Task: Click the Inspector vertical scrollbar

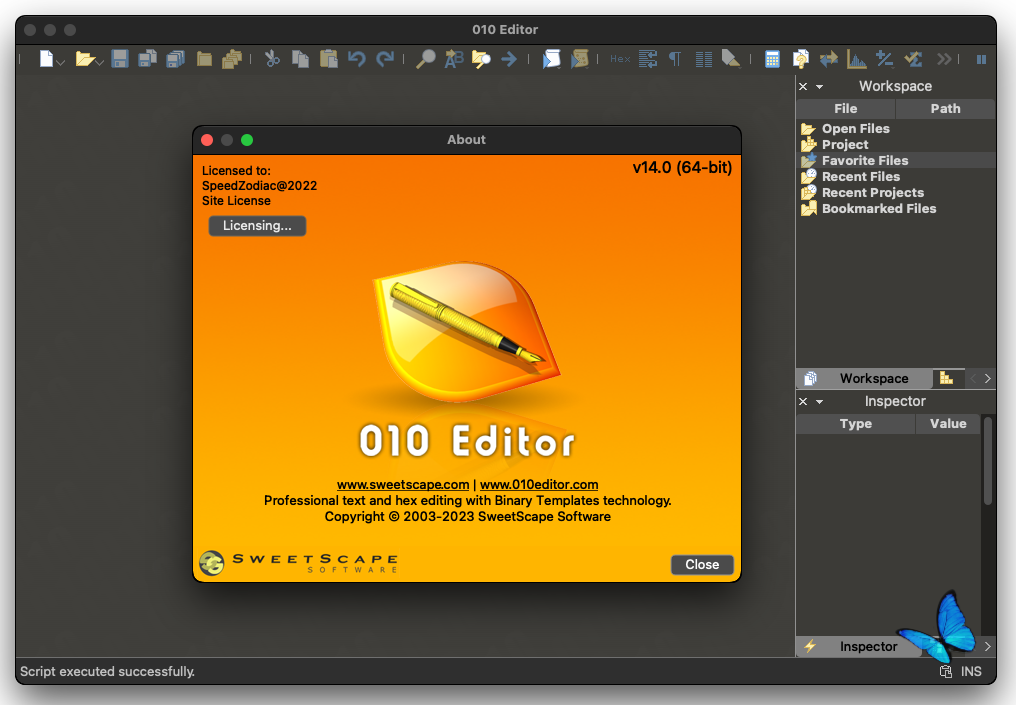Action: point(987,461)
